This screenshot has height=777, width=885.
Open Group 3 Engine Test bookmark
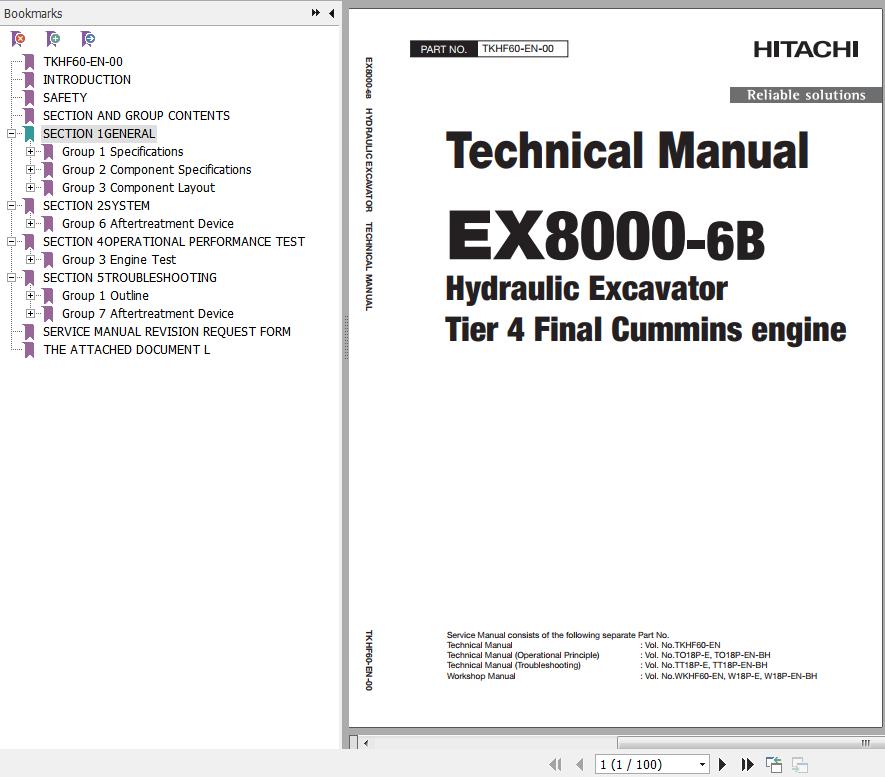pyautogui.click(x=119, y=260)
